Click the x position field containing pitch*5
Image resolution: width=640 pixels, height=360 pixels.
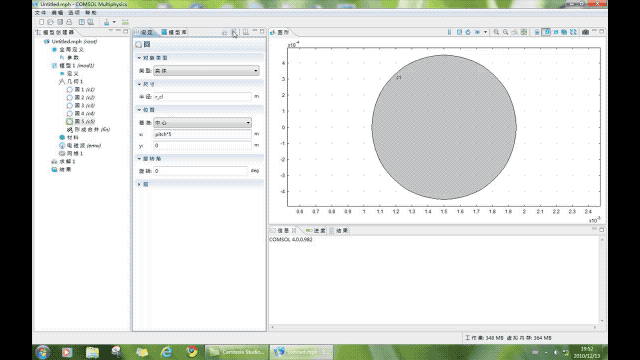click(202, 134)
